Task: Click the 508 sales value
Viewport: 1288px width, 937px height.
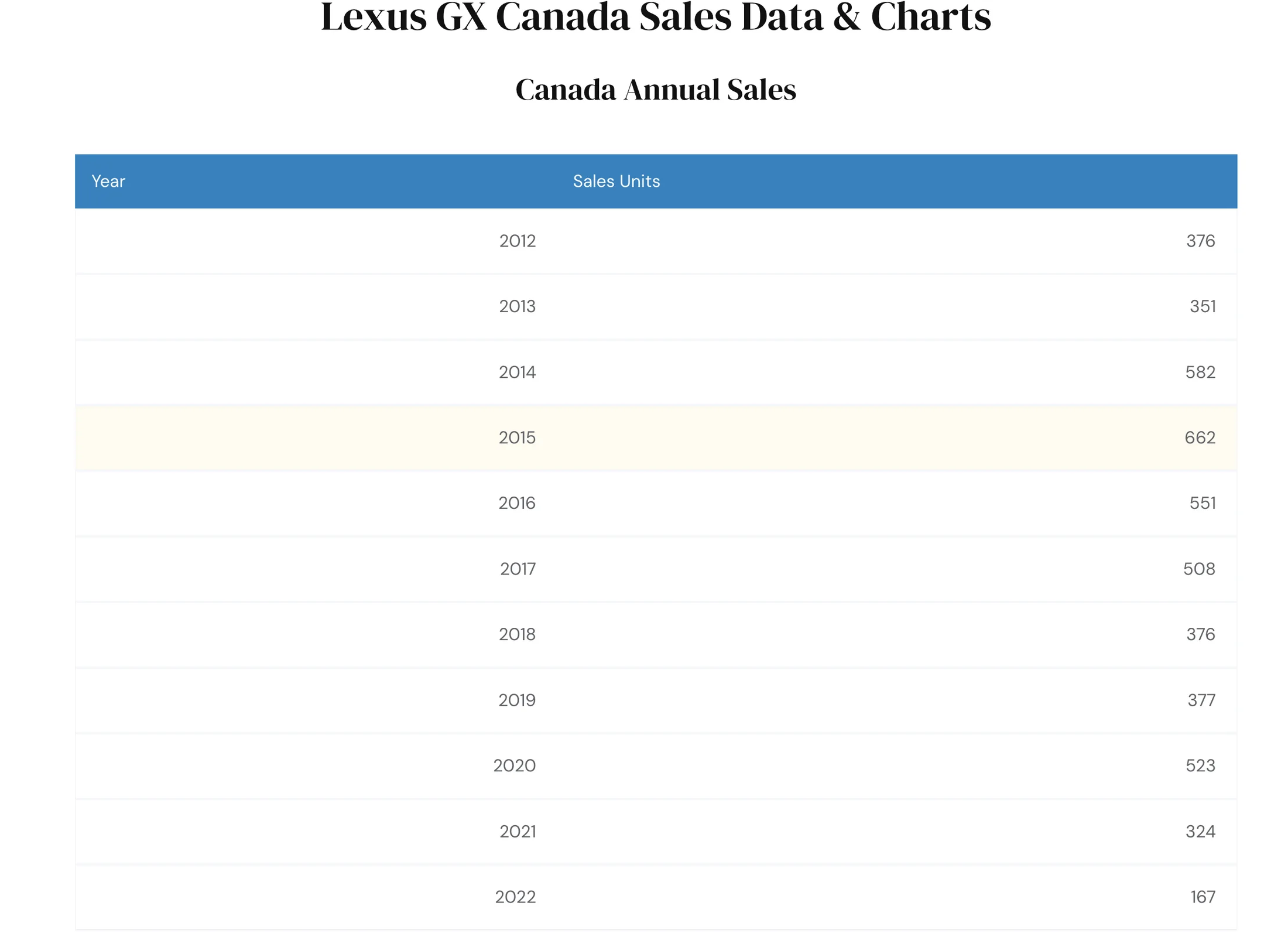Action: (x=1199, y=569)
